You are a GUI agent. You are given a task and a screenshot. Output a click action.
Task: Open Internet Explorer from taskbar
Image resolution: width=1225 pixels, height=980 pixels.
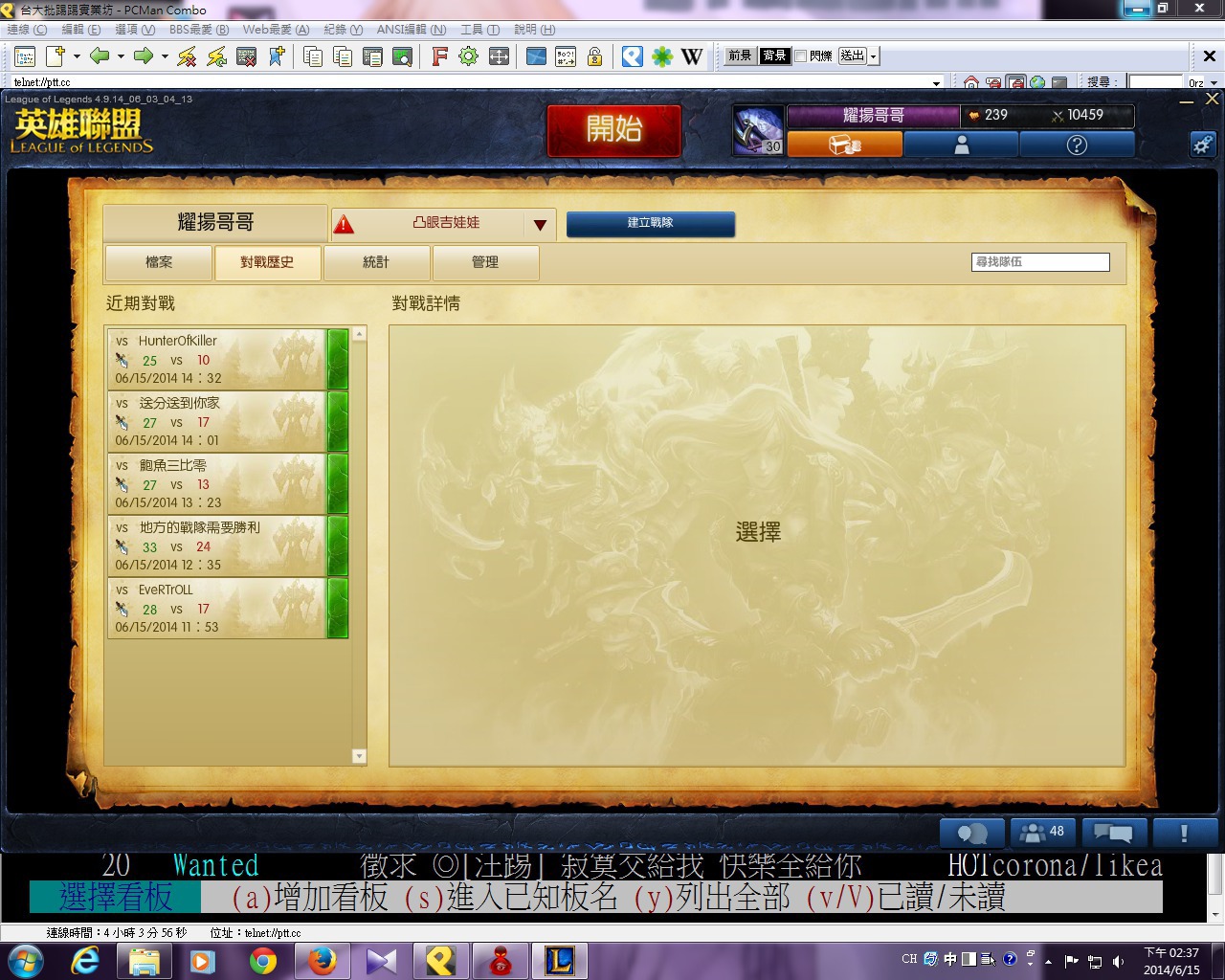(85, 961)
